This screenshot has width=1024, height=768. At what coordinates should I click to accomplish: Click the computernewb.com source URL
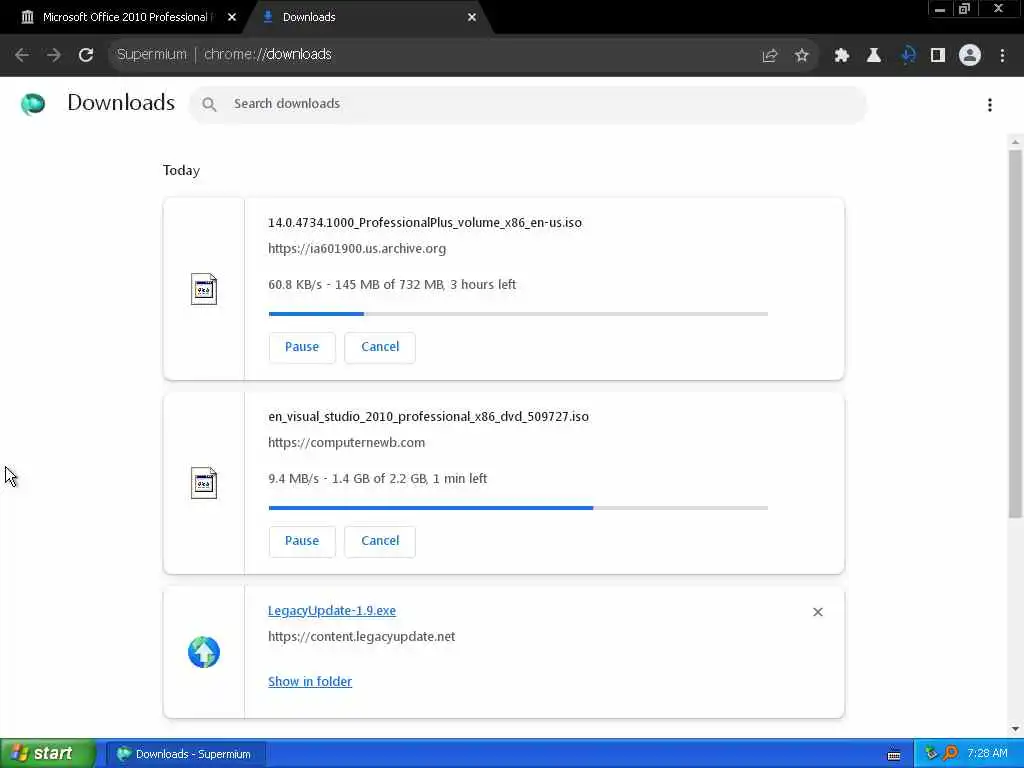pyautogui.click(x=346, y=443)
